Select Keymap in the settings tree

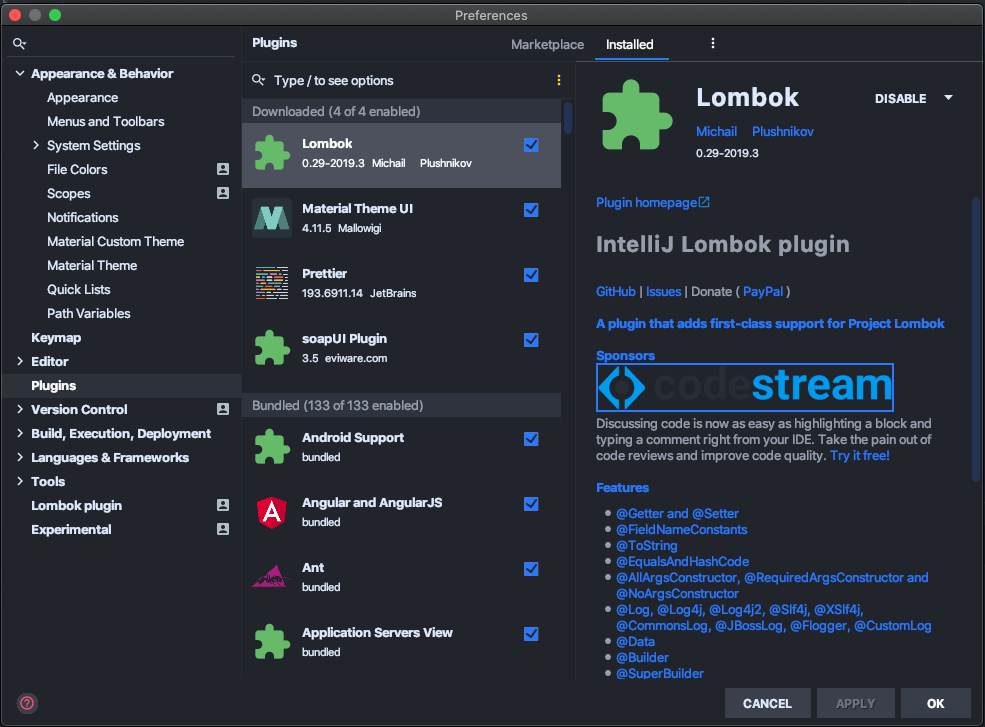click(x=56, y=337)
